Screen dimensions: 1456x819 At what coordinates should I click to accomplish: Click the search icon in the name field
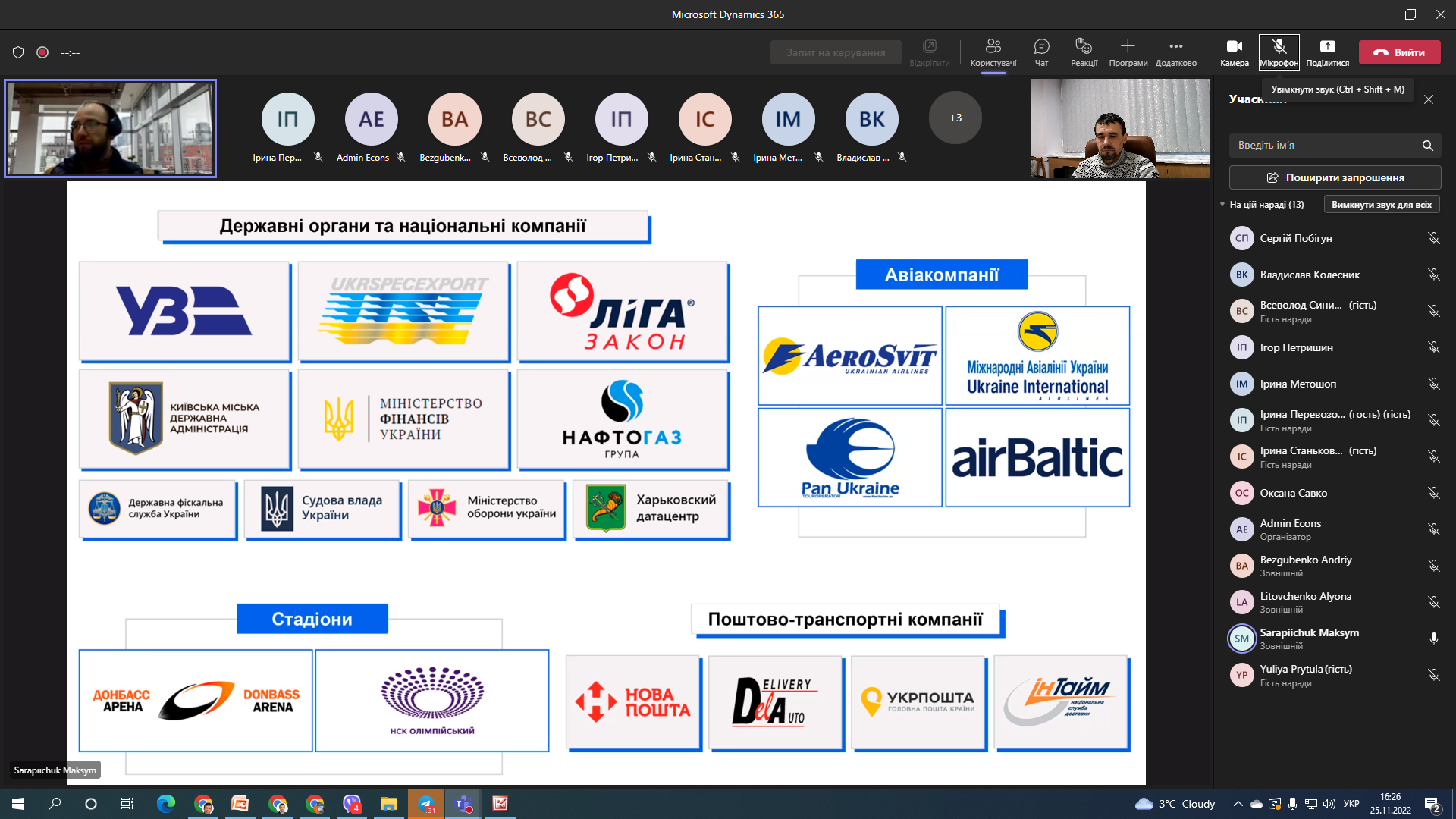click(x=1427, y=146)
